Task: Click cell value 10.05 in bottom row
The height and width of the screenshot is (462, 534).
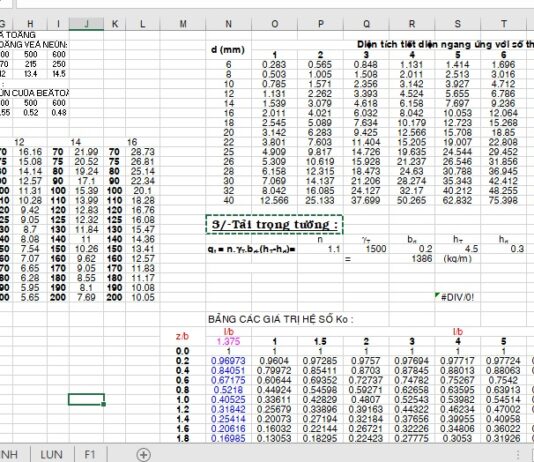Action: pyautogui.click(x=143, y=298)
